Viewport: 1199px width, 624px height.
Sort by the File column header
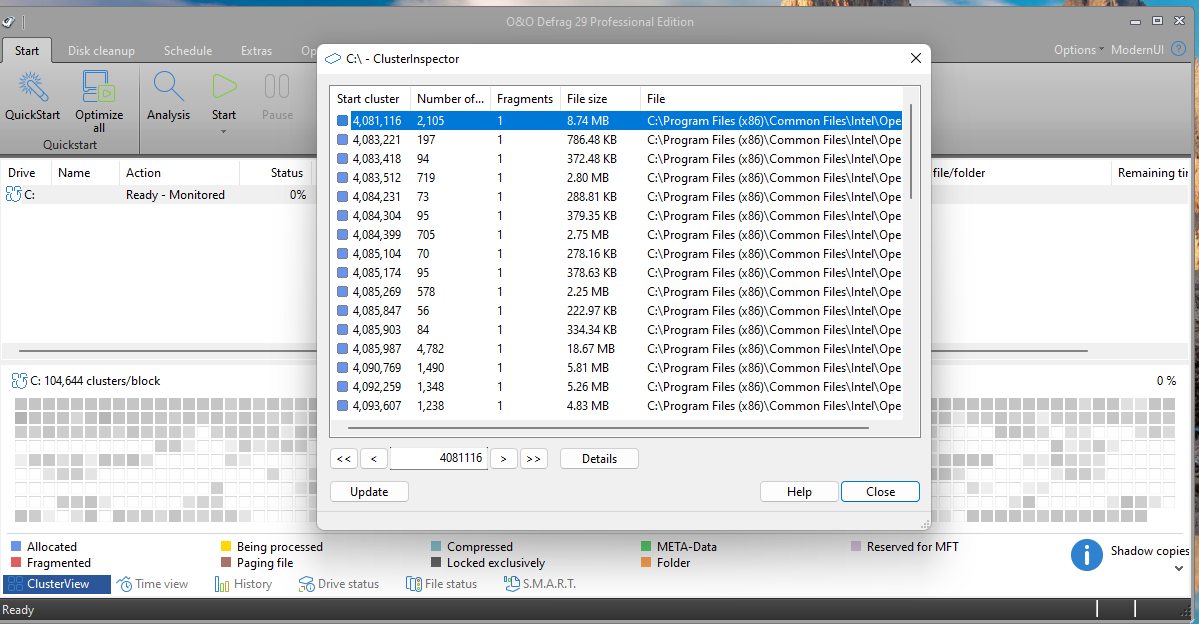click(771, 99)
